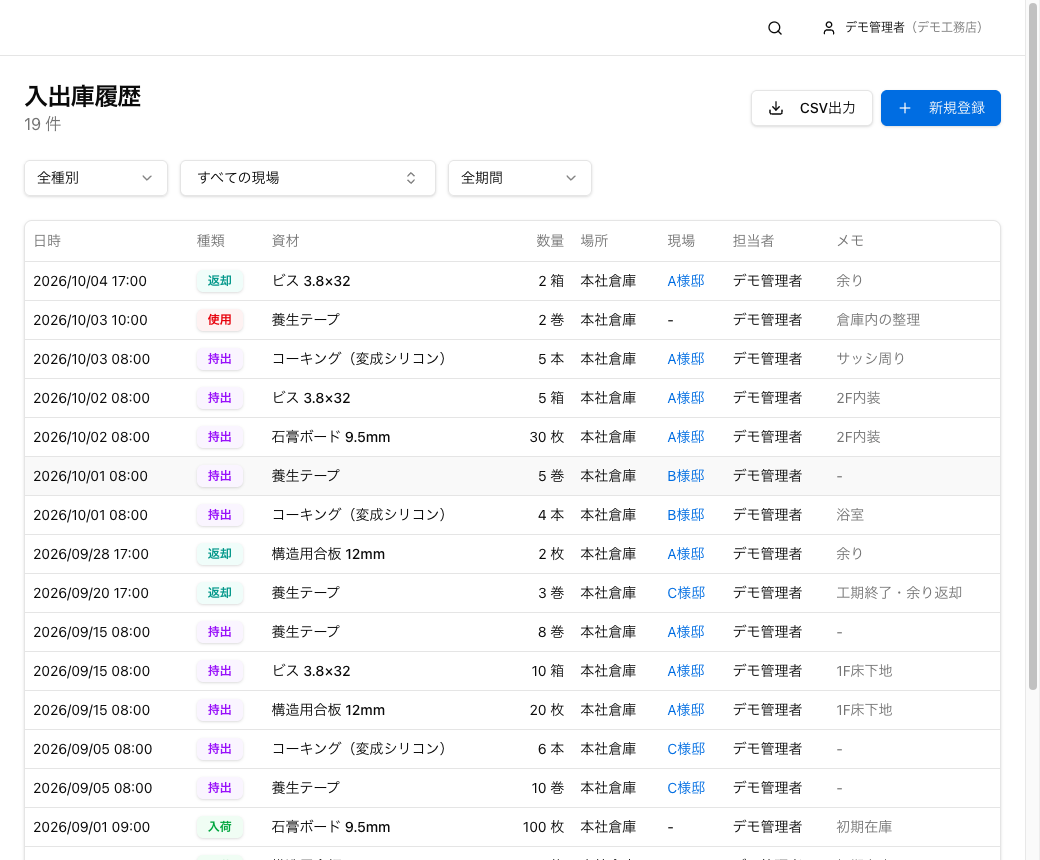Click the 場所 column header
The image size is (1040, 860).
click(594, 241)
